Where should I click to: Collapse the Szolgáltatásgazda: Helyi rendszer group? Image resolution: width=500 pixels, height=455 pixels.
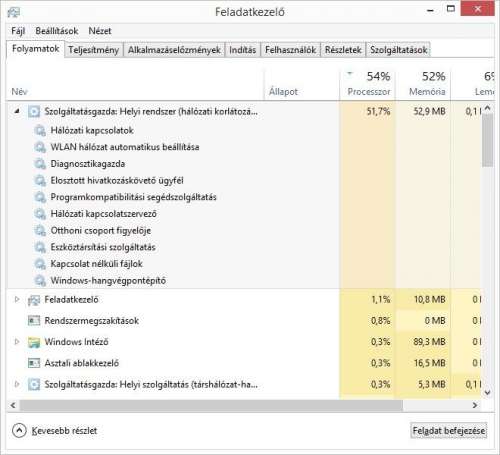pos(17,111)
